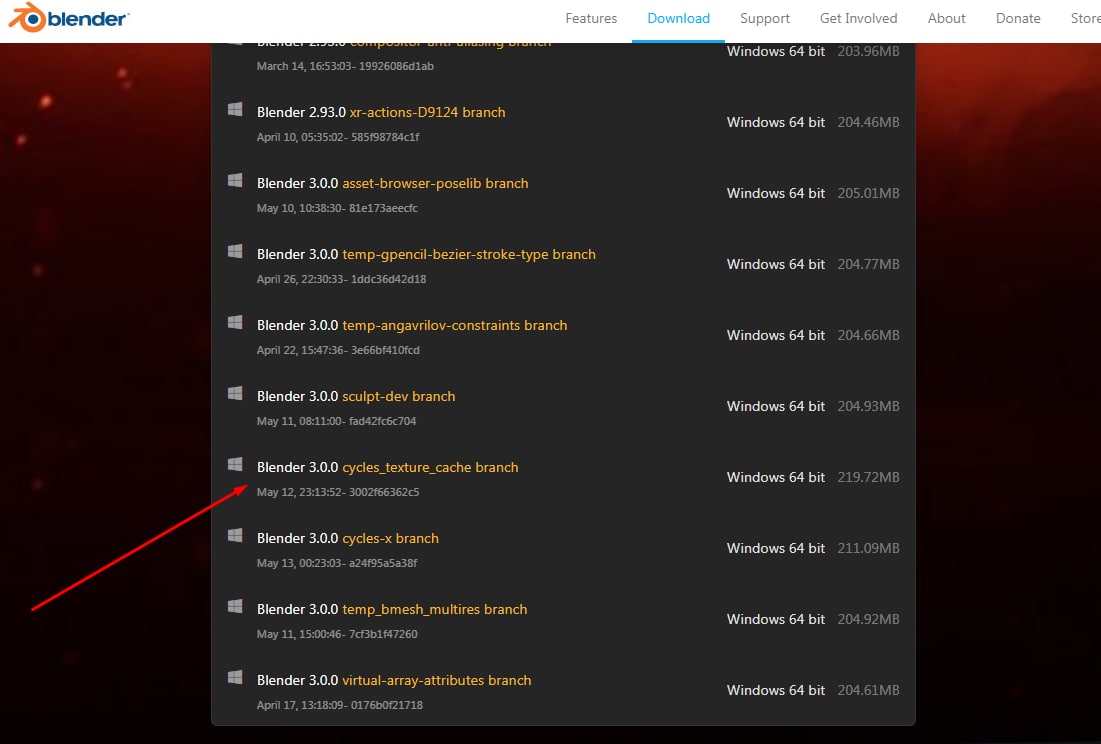This screenshot has width=1101, height=744.
Task: Download Blender 3.0.0 cycles-x branch
Action: coord(348,538)
